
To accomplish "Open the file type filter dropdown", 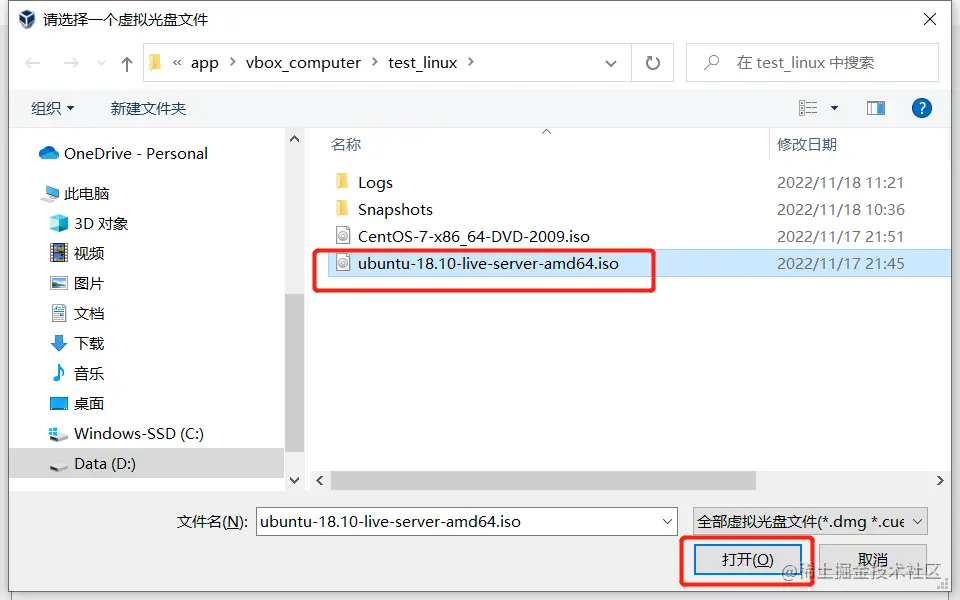I will 810,522.
